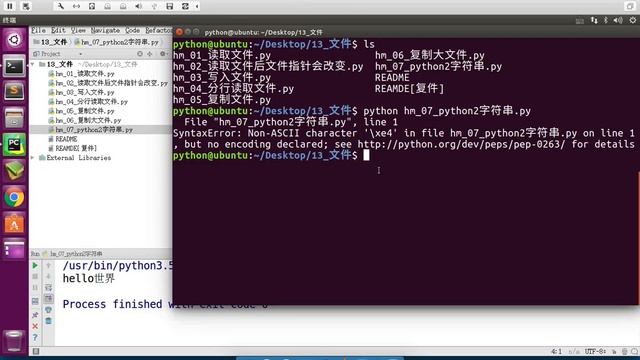Viewport: 640px width, 360px height.
Task: Open Ubuntu Software Center from launcher
Action: click(14, 224)
